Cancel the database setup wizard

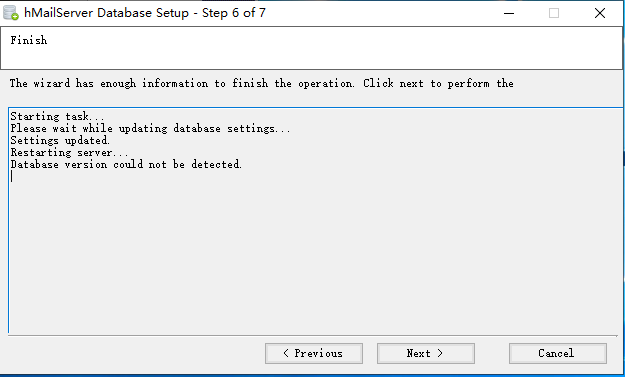click(558, 353)
